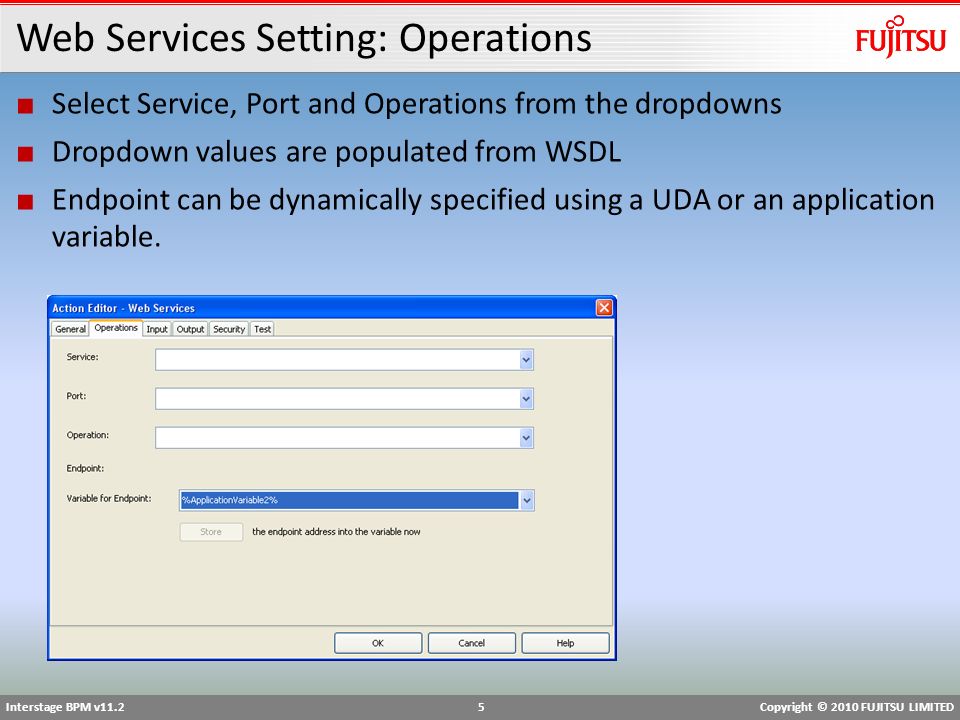Click bullet 'Endpoint can be dynamically specified'

point(493,218)
